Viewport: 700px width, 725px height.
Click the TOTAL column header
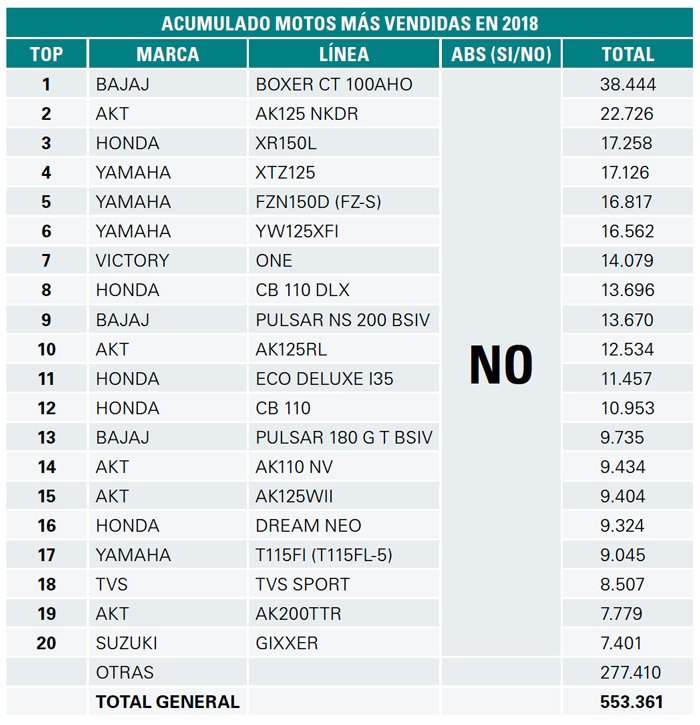click(628, 54)
